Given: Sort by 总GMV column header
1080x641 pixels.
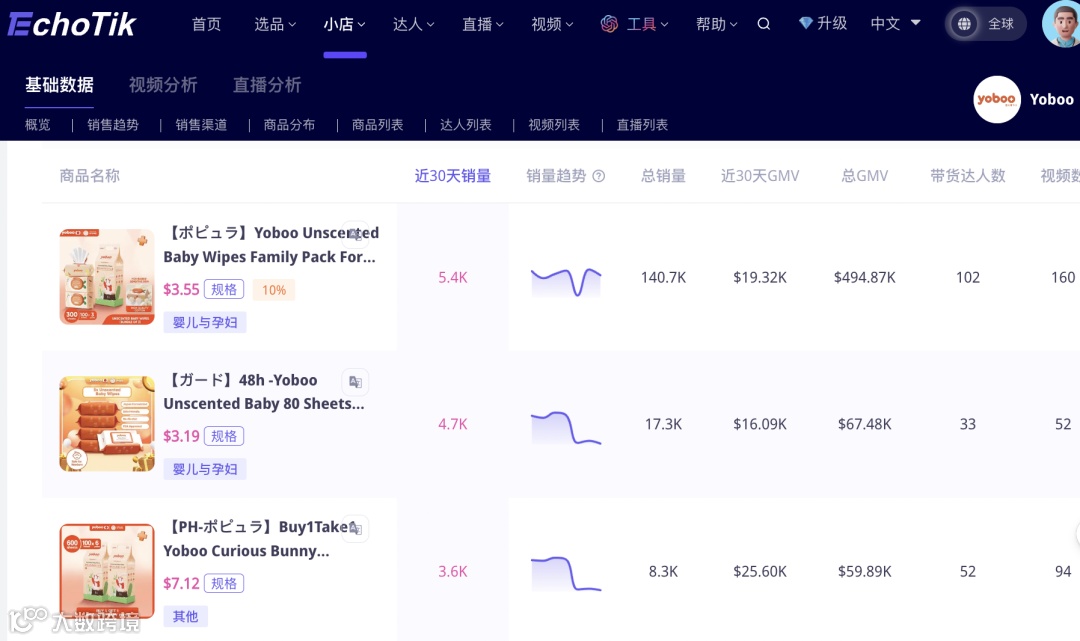Looking at the screenshot, I should [x=864, y=176].
